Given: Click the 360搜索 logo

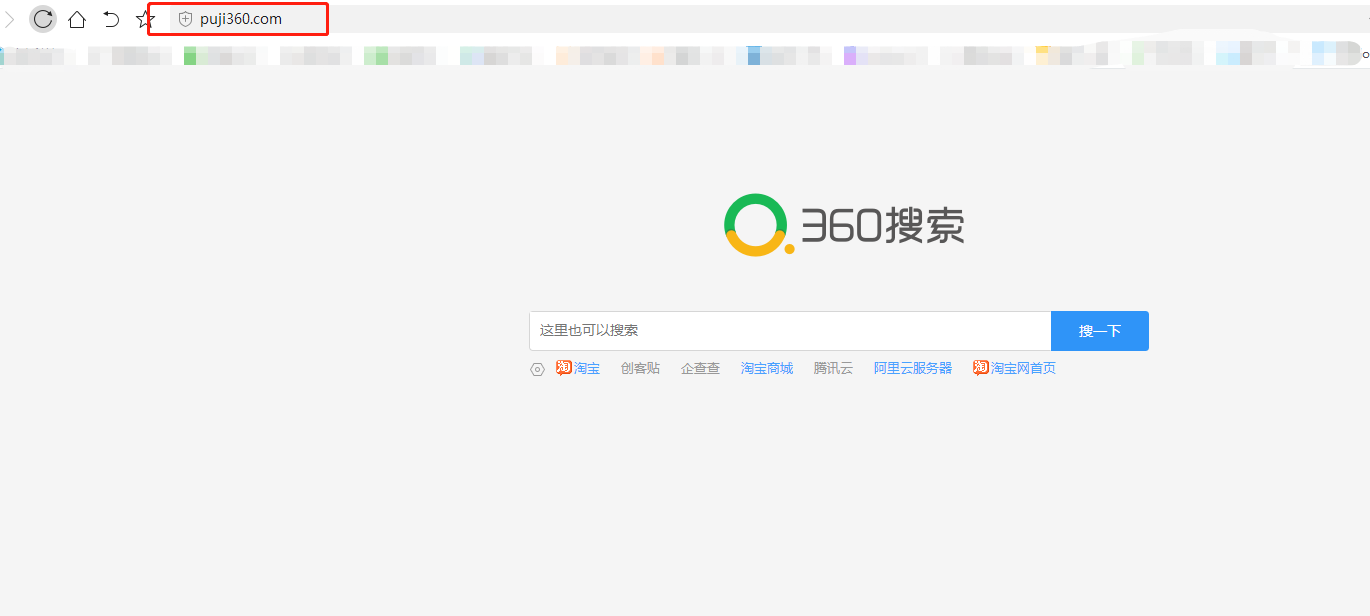Looking at the screenshot, I should [844, 225].
